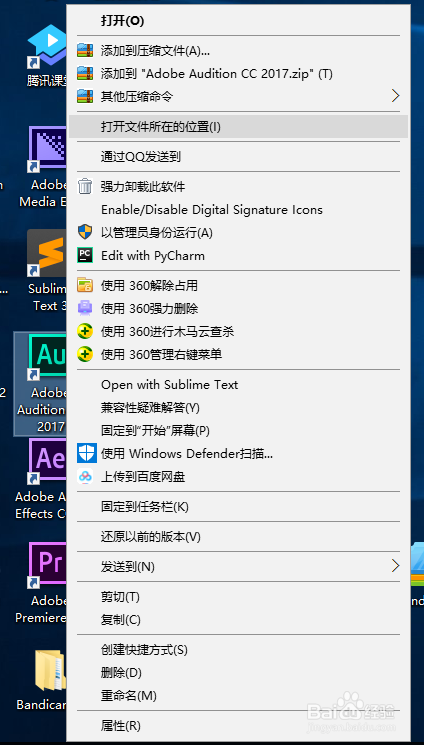The width and height of the screenshot is (424, 745).
Task: Select the Adobe Media Encoder desktop shortcut
Action: tap(43, 167)
